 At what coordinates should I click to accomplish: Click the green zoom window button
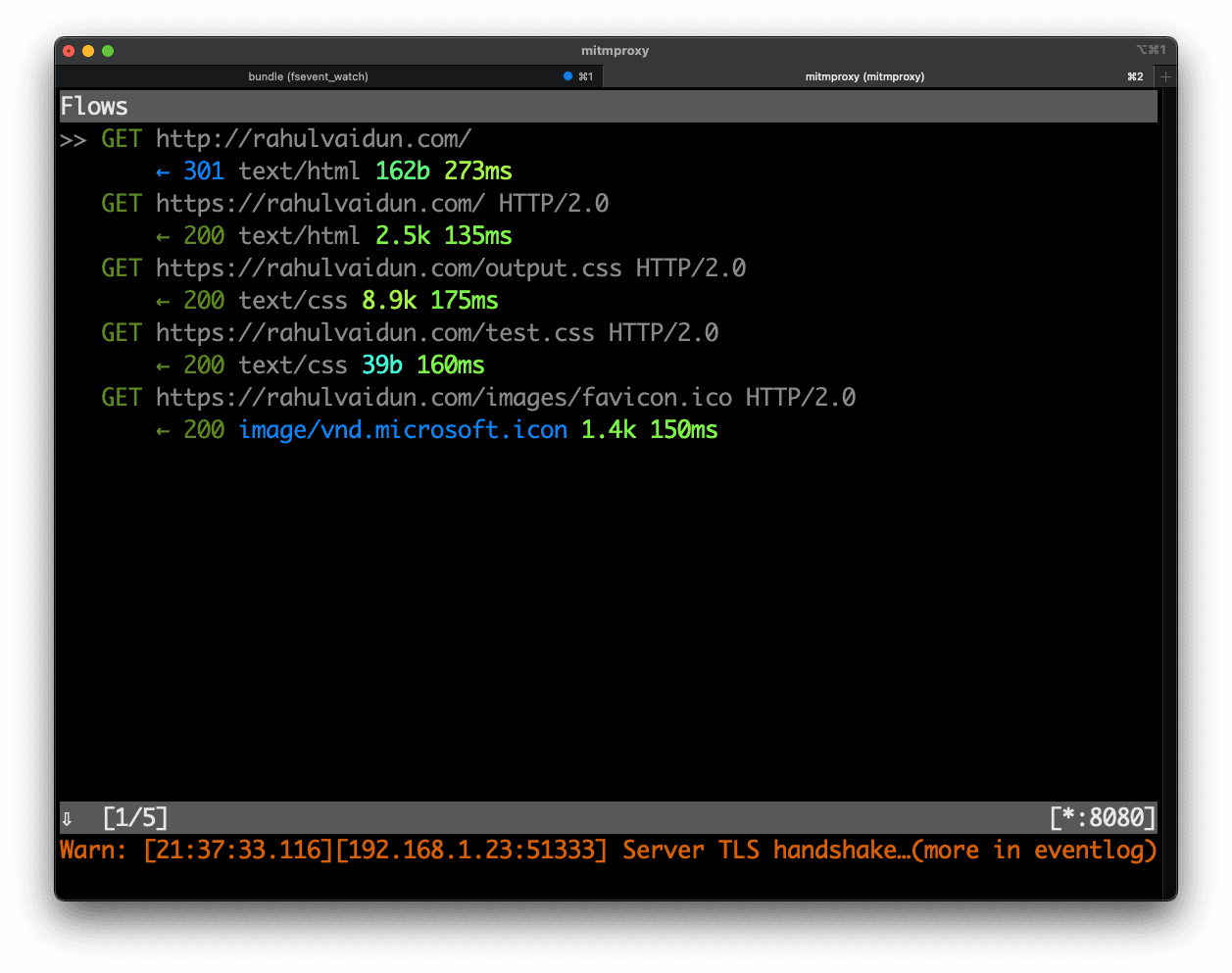click(108, 51)
